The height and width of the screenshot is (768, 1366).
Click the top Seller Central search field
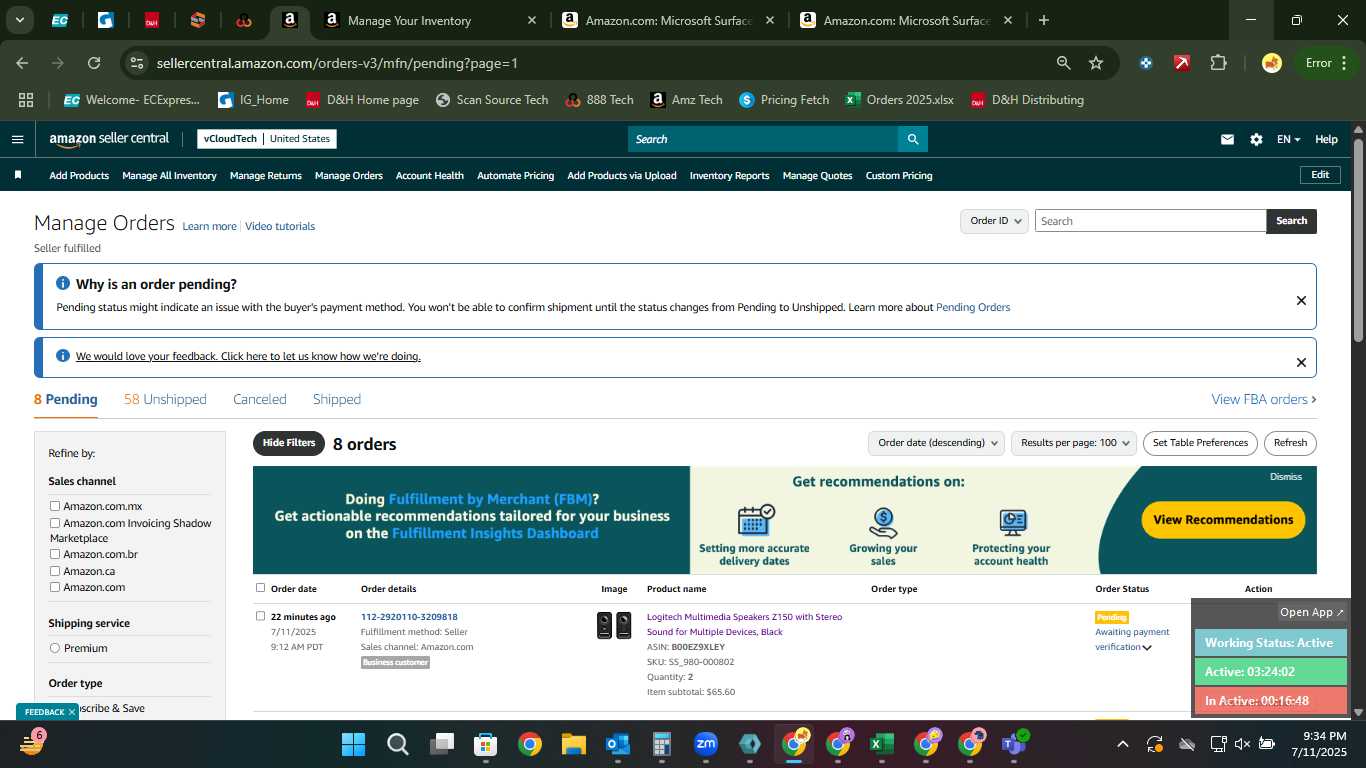tap(762, 139)
